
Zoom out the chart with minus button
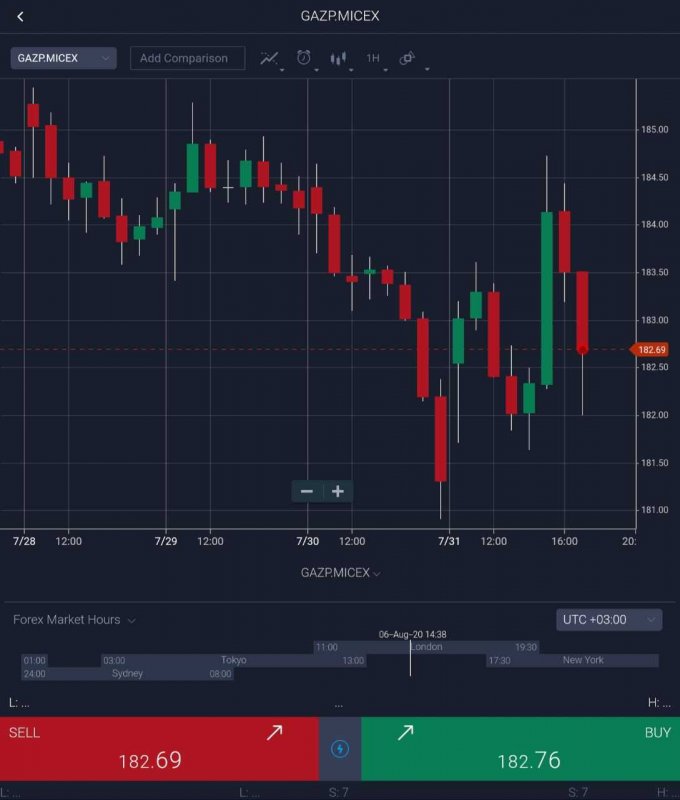307,491
